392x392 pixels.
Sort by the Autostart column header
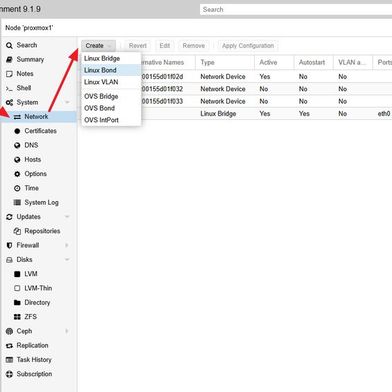313,62
